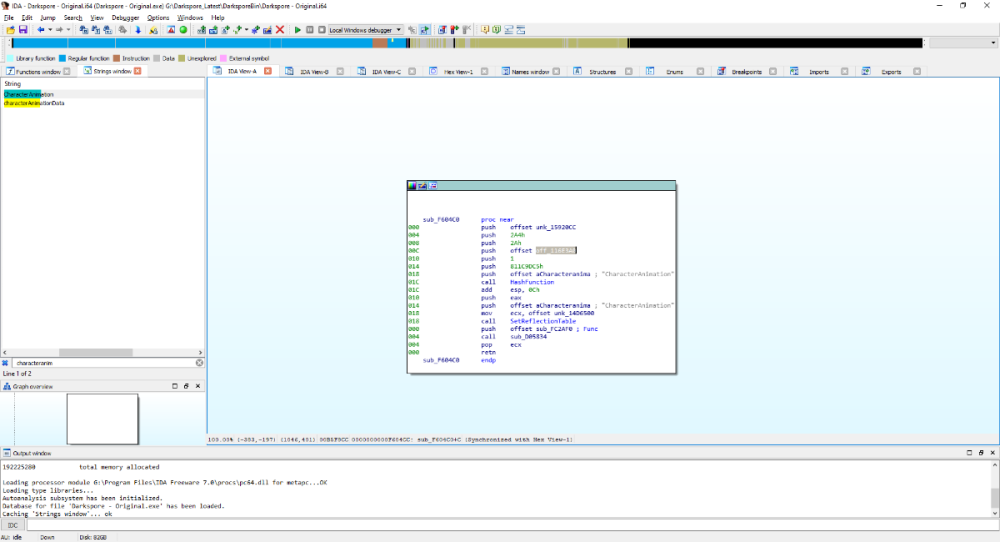This screenshot has width=1000, height=542.
Task: Close the IDA View-A tab
Action: 268,71
